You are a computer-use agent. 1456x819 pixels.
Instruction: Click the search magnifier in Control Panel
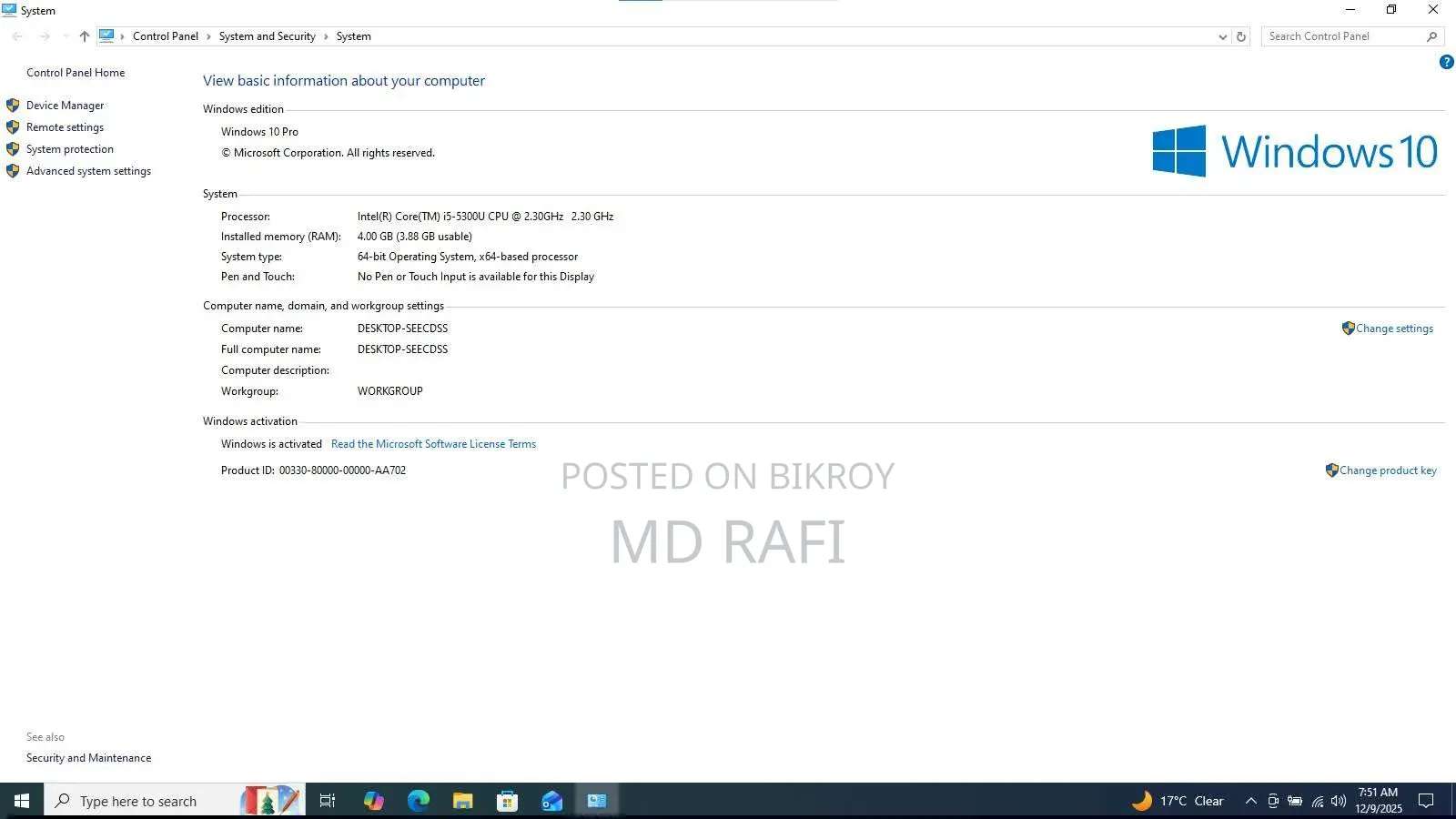pyautogui.click(x=1431, y=36)
